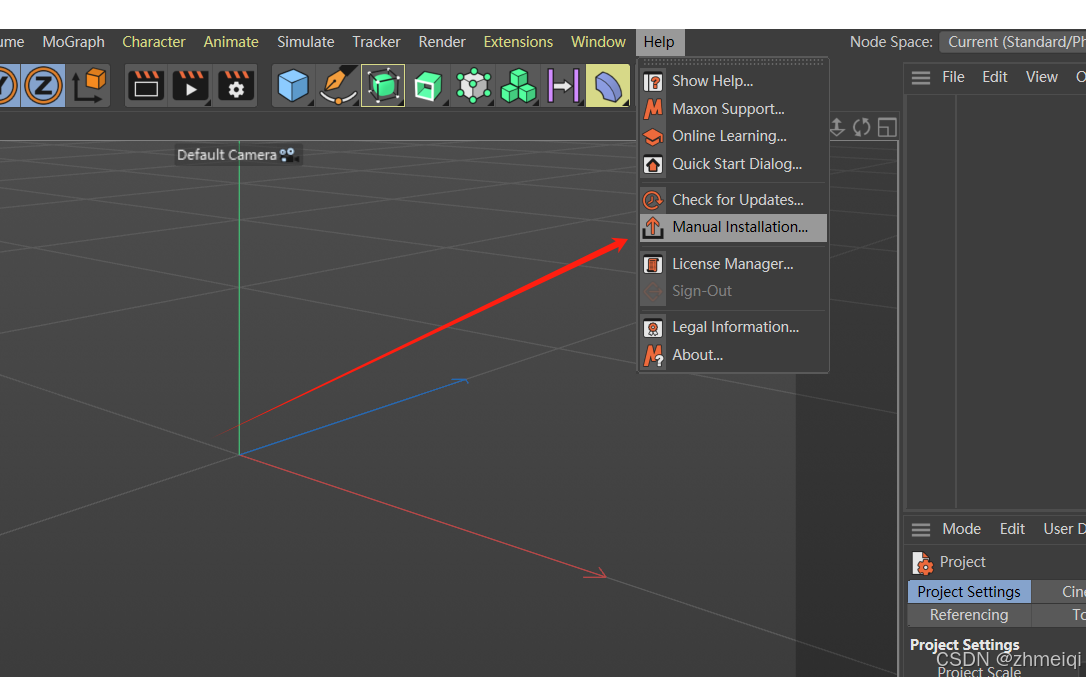Toggle the Y axis lock icon
The height and width of the screenshot is (677, 1086).
pyautogui.click(x=8, y=86)
